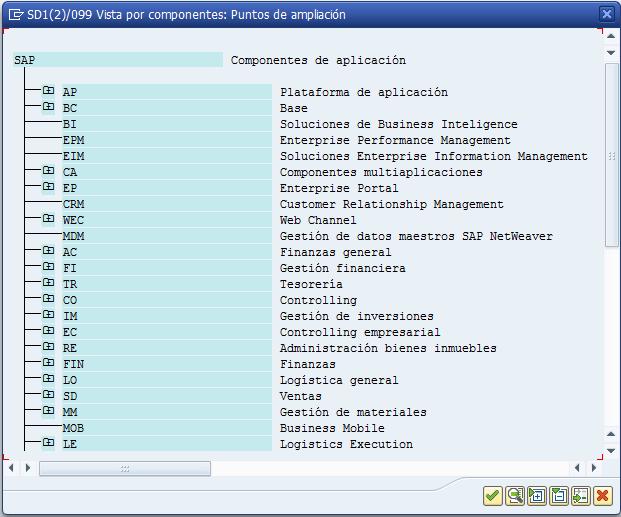Select the SAP root node
Viewport: 621px width, 517px height.
(x=118, y=60)
